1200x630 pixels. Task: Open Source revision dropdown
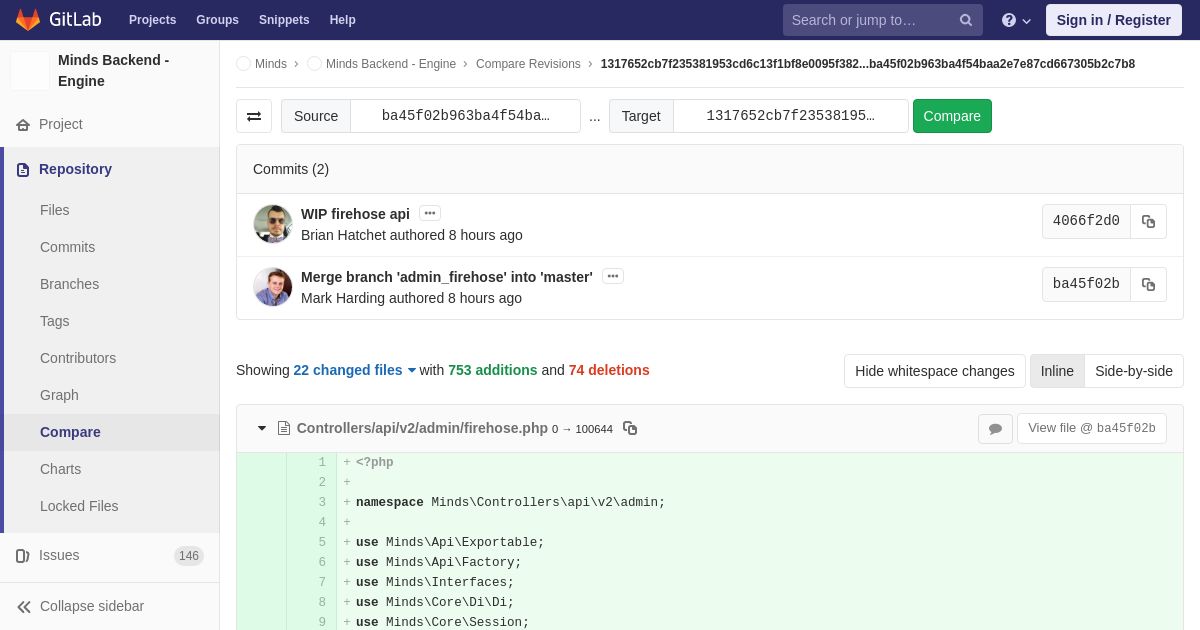click(x=465, y=116)
